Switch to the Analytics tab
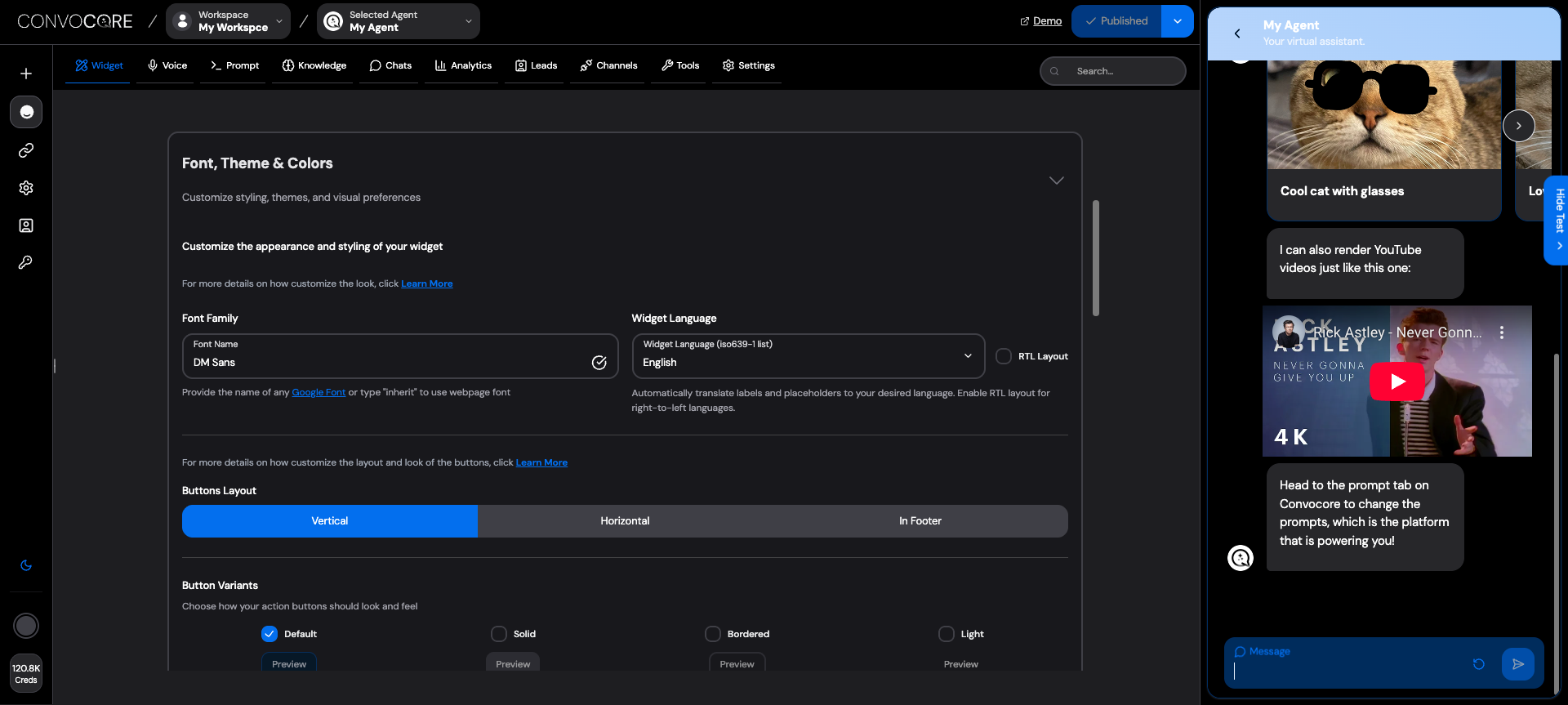The width and height of the screenshot is (1568, 705). 463,65
